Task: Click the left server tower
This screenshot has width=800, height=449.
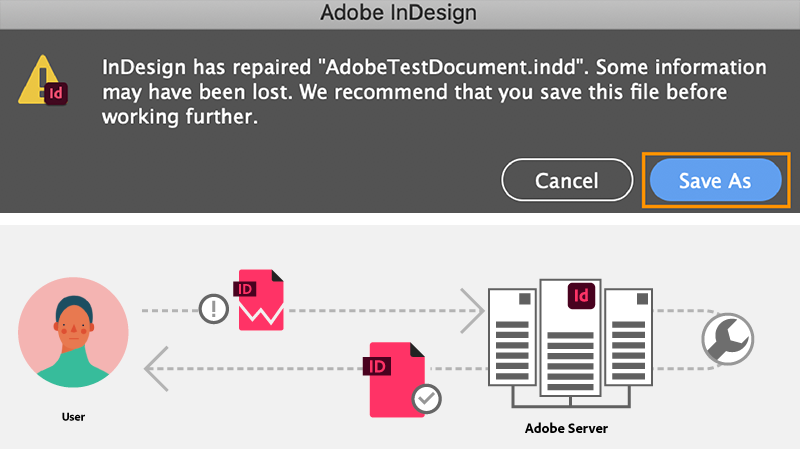Action: (512, 337)
